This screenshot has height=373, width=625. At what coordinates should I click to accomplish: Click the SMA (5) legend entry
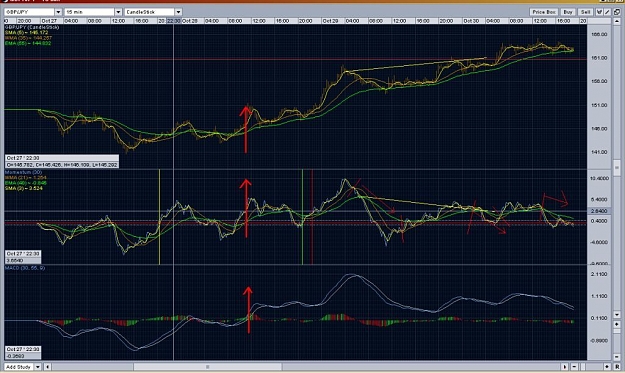pyautogui.click(x=26, y=32)
